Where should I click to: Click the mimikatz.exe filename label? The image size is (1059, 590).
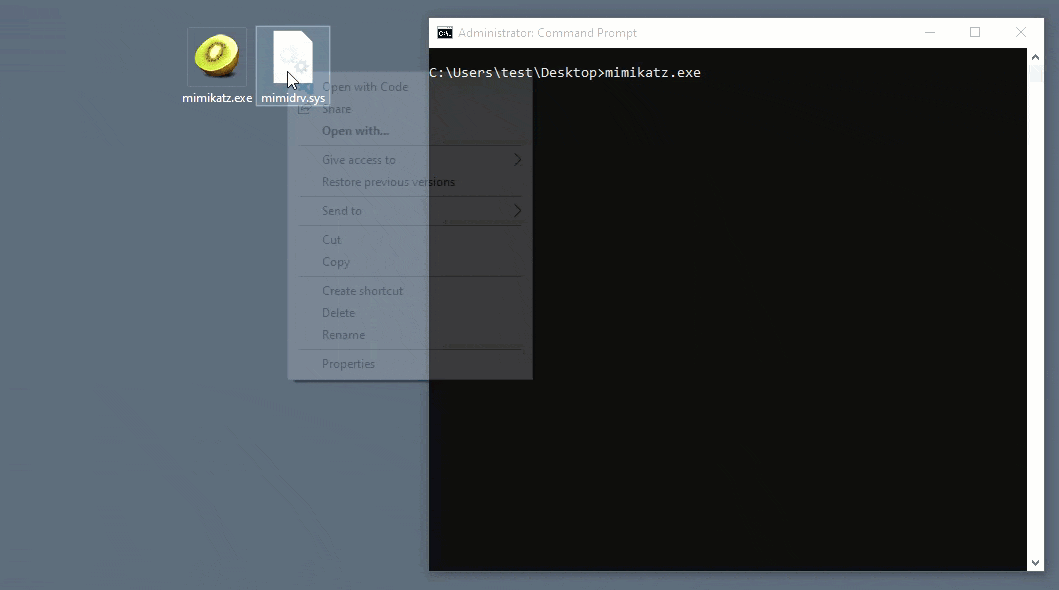coord(216,98)
